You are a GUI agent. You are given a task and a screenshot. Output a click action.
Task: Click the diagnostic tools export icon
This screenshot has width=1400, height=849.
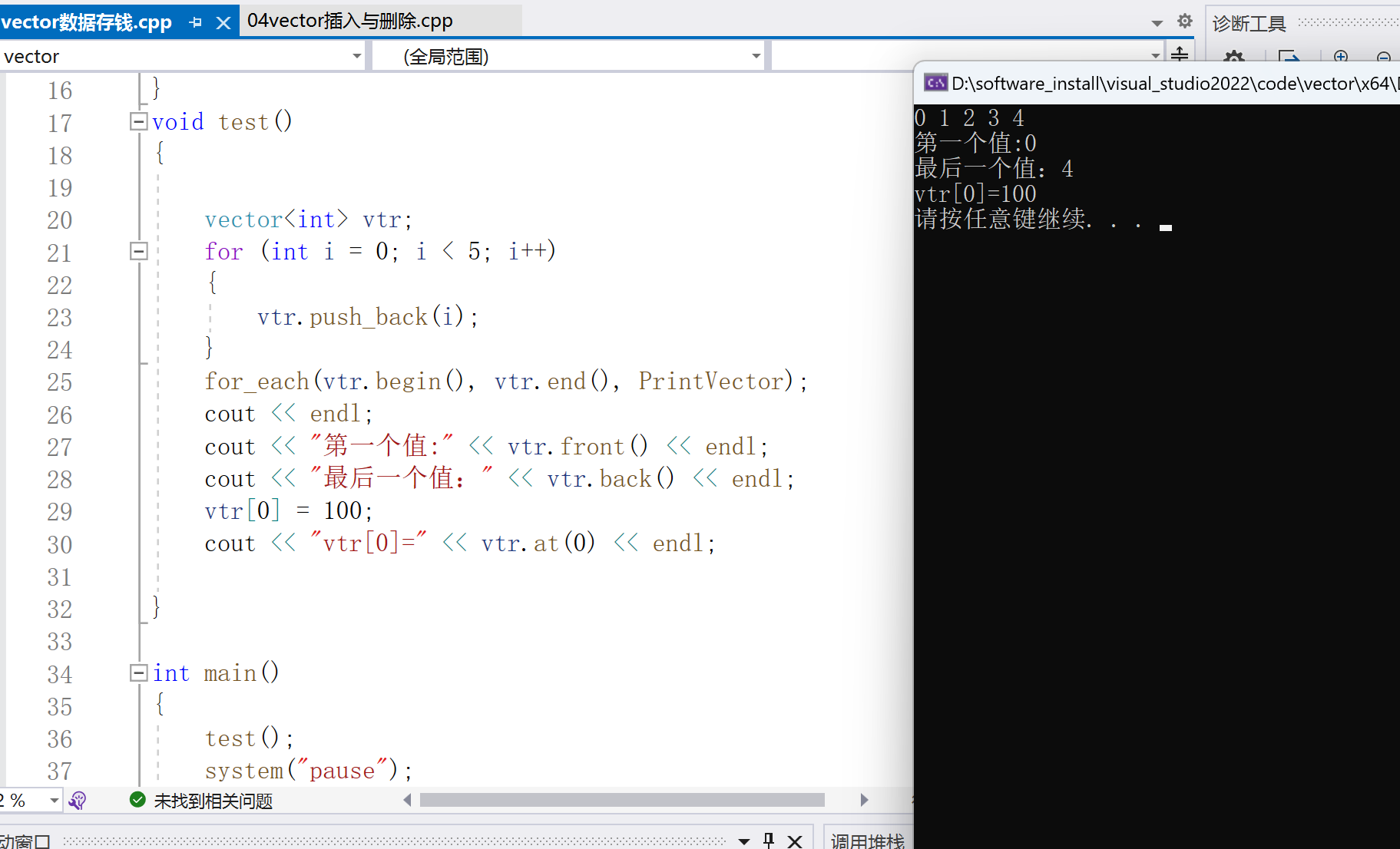[x=1289, y=57]
